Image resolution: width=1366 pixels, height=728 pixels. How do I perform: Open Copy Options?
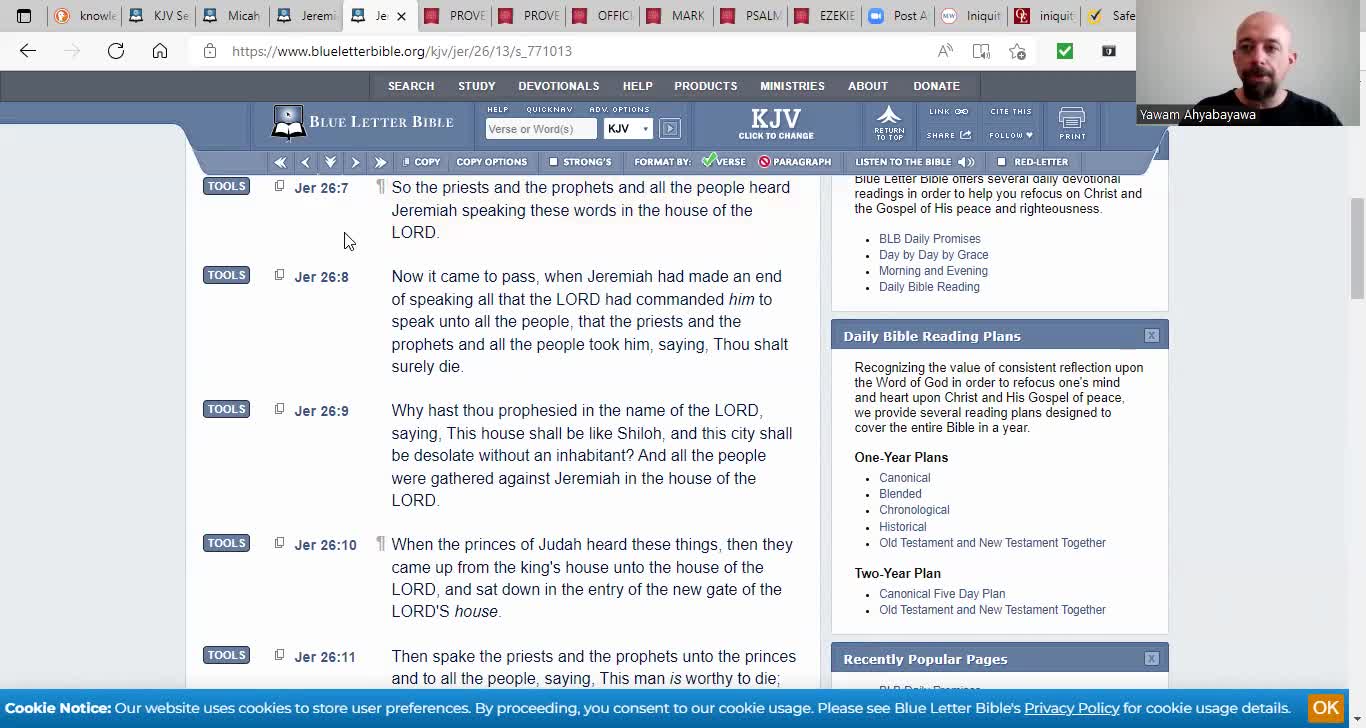coord(491,162)
